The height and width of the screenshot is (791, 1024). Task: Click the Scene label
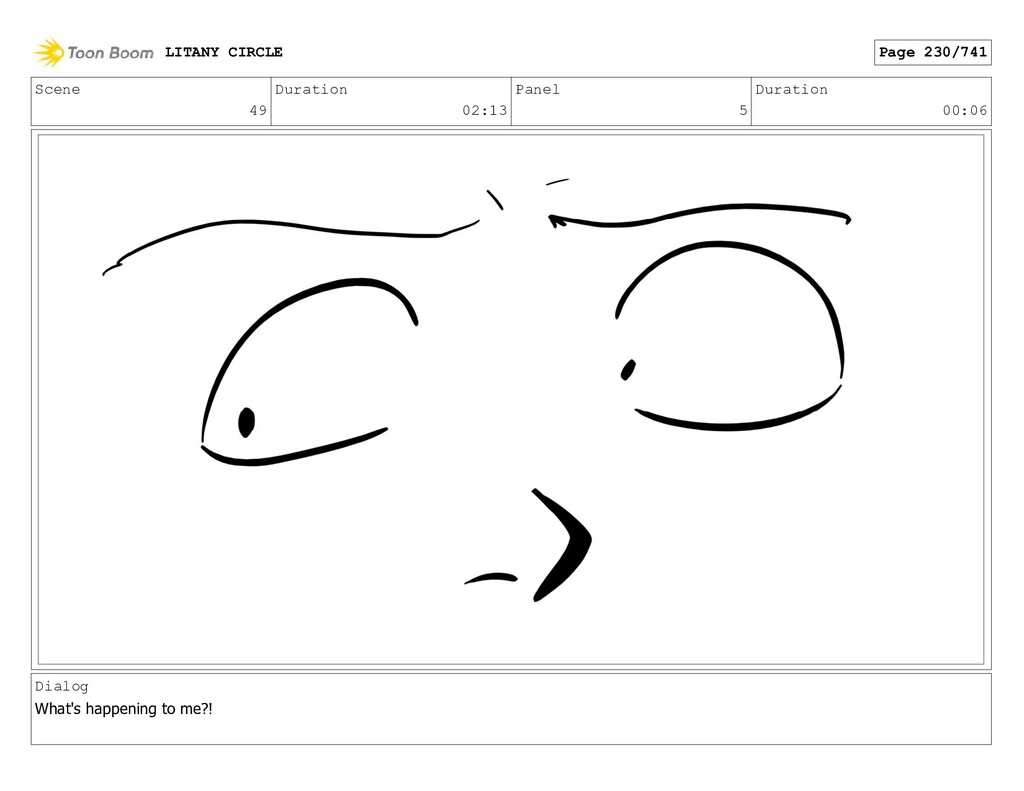(57, 89)
